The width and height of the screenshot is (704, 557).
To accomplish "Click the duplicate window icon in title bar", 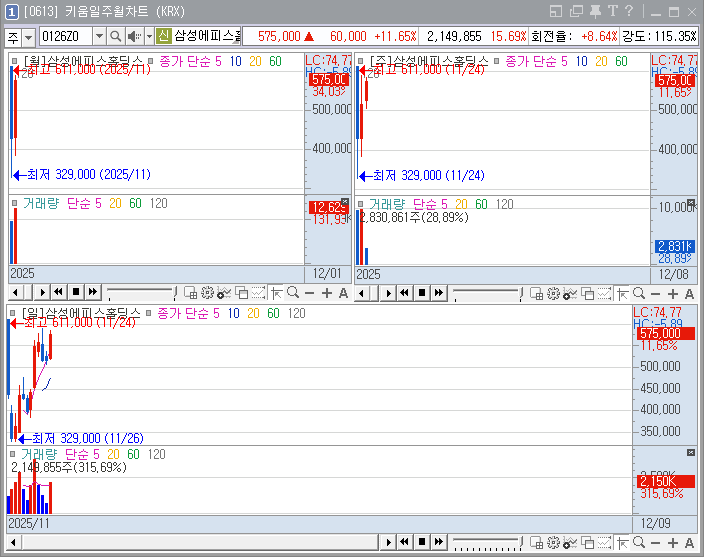I will point(576,11).
